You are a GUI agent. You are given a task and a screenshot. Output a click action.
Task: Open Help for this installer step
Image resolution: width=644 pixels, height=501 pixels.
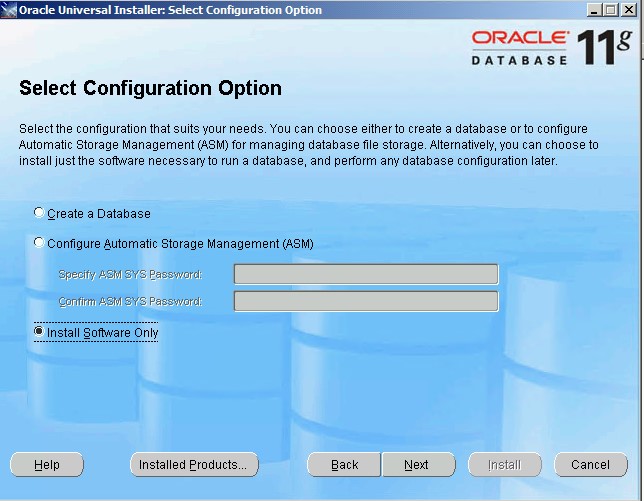[x=47, y=465]
